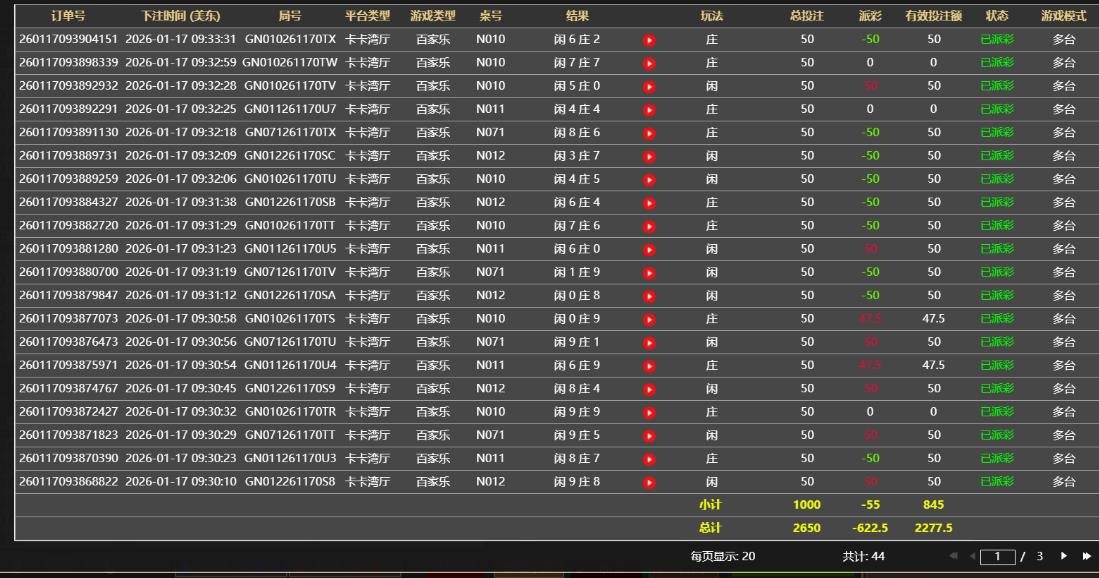Screen dimensions: 1099x578
Task: Play video replay for order 260117093904151
Action: (649, 40)
